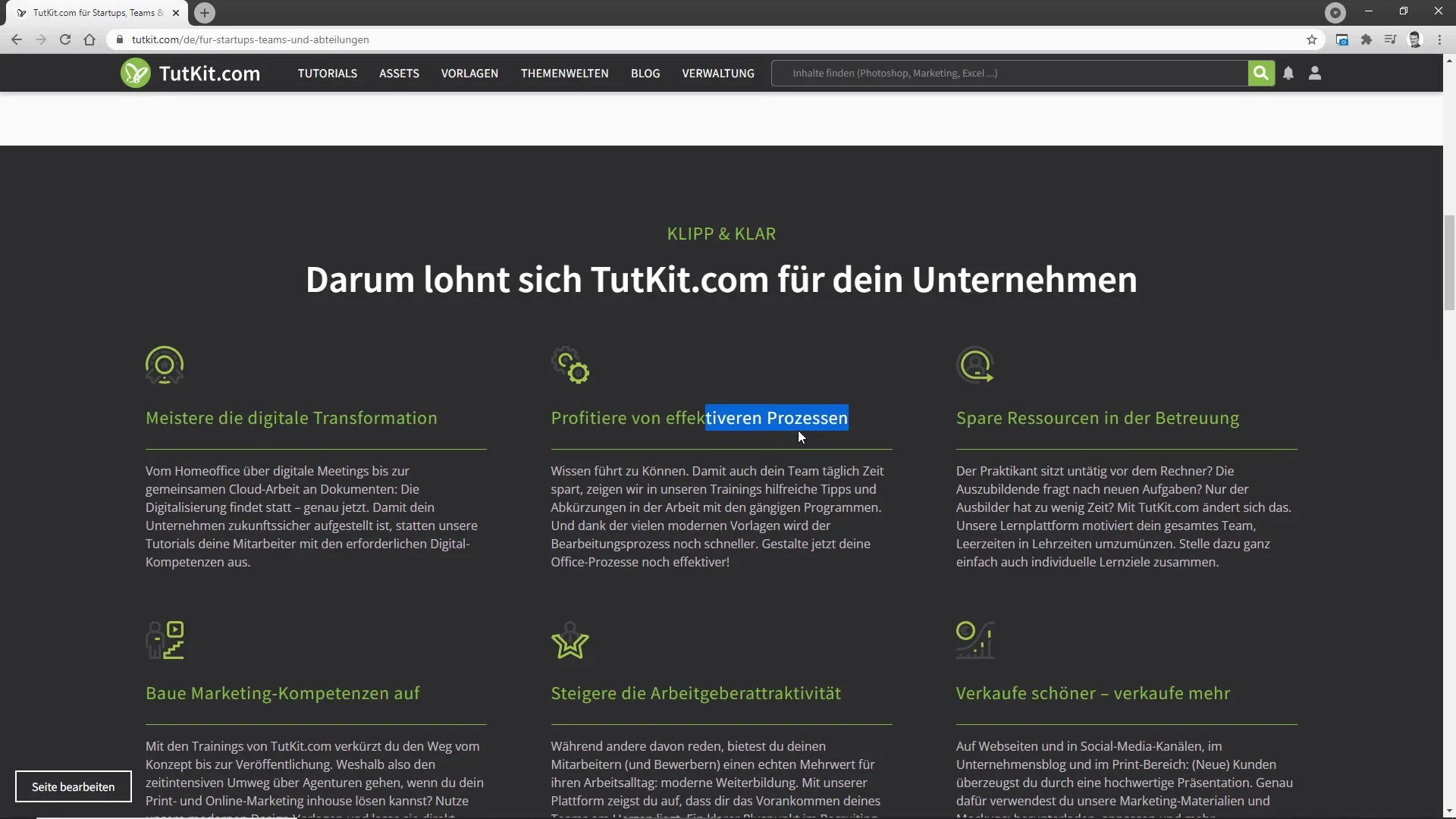Open the notifications bell icon

tap(1288, 74)
